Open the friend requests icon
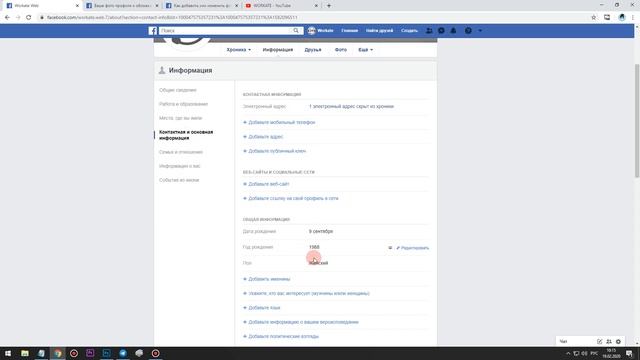The width and height of the screenshot is (640, 360). coord(429,31)
